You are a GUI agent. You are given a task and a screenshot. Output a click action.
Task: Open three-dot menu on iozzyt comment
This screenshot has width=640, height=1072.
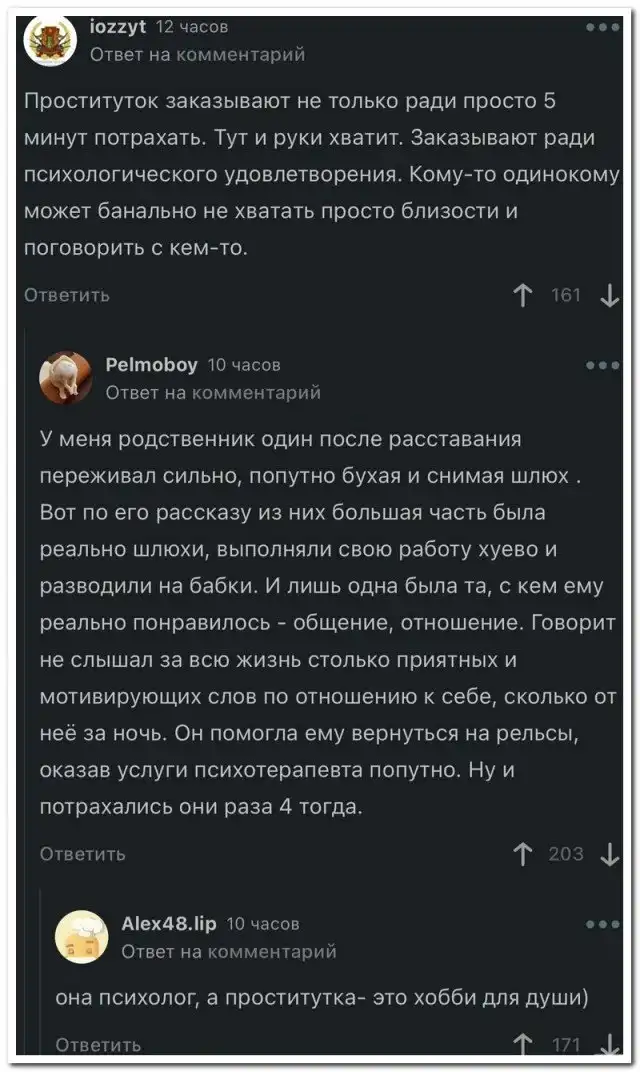(x=603, y=27)
